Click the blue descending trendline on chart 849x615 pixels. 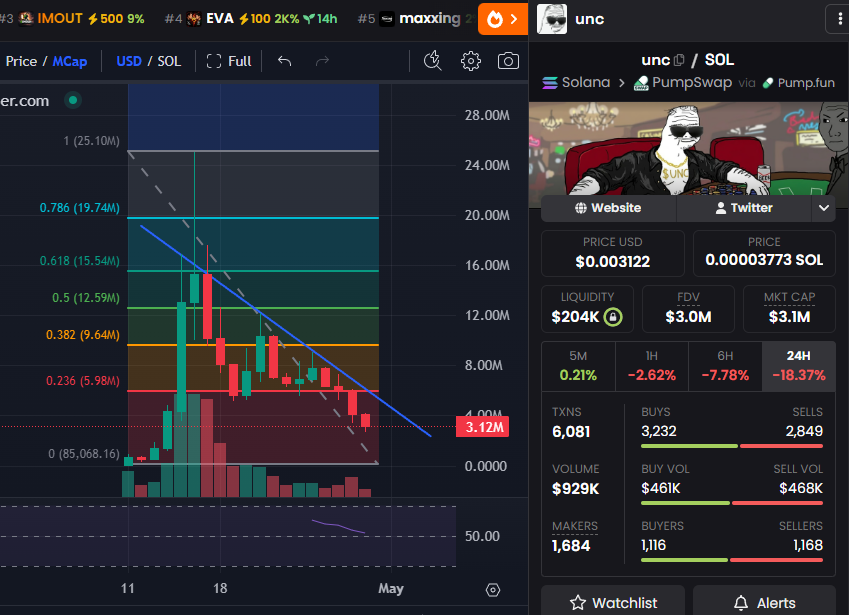tap(285, 331)
